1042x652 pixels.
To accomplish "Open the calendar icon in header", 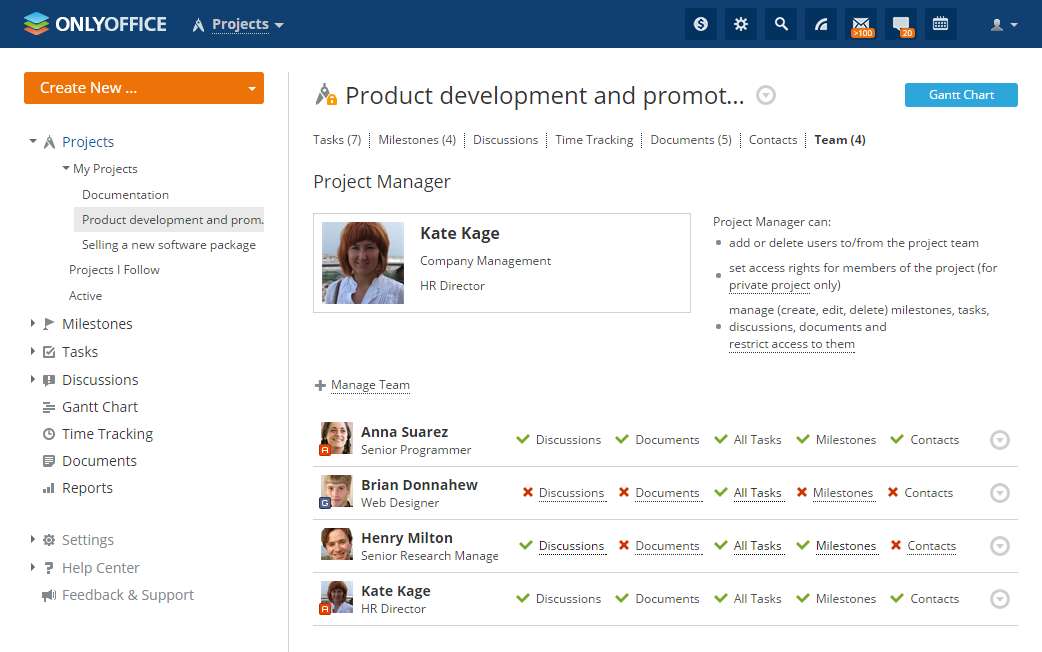I will [940, 24].
